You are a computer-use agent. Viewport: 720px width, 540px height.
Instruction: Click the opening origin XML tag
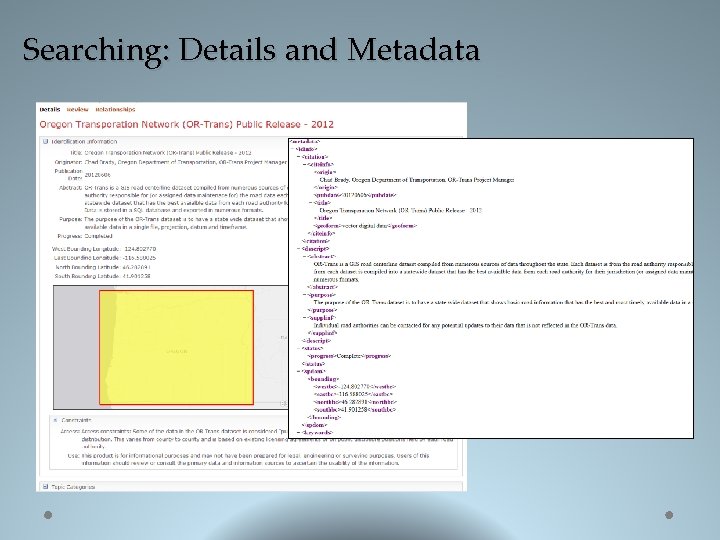(325, 172)
